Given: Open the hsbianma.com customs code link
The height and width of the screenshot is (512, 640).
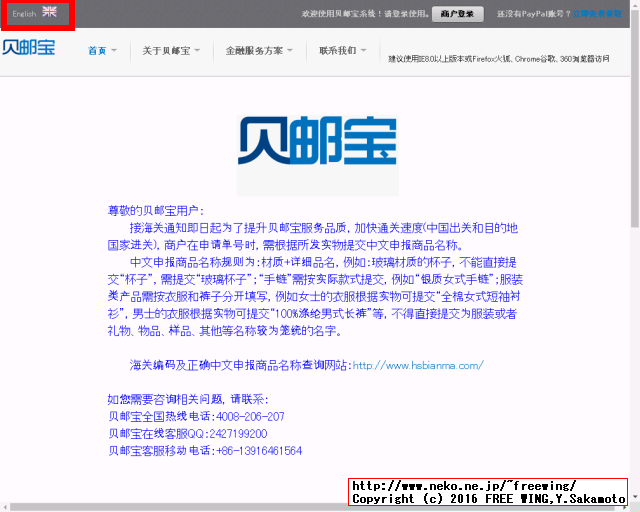Looking at the screenshot, I should [418, 365].
